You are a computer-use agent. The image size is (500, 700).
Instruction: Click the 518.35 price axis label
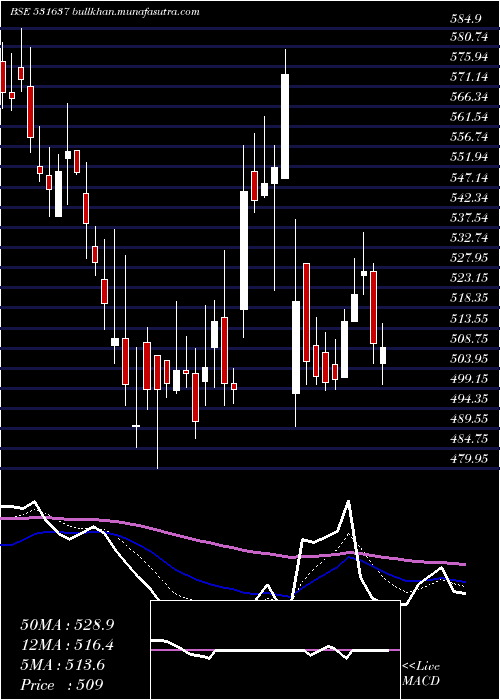(469, 298)
